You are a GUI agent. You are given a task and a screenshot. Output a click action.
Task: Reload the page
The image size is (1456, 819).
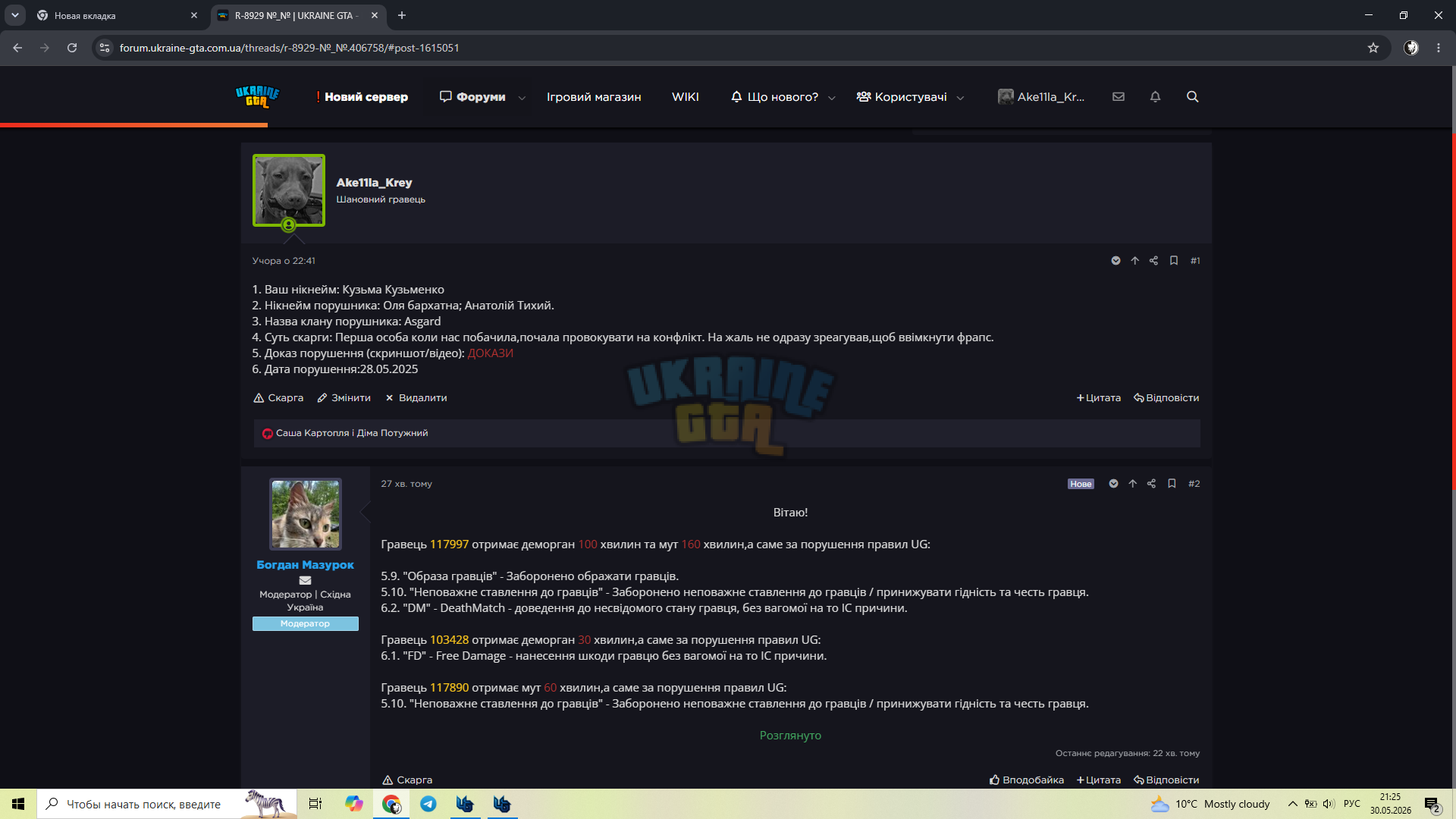(72, 48)
